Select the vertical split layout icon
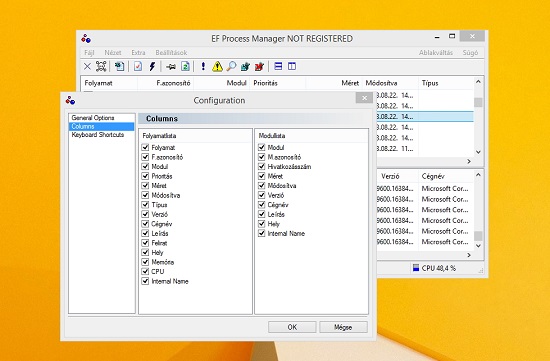The height and width of the screenshot is (361, 550). [x=292, y=66]
